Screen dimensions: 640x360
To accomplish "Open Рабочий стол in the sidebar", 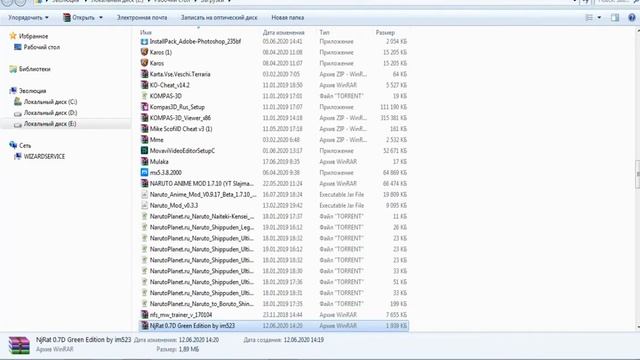I will pyautogui.click(x=42, y=47).
